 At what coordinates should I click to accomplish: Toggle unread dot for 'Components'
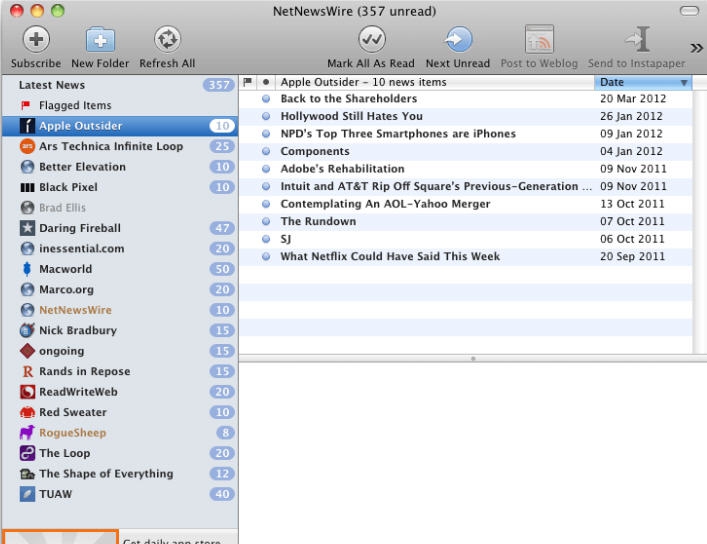pyautogui.click(x=266, y=152)
